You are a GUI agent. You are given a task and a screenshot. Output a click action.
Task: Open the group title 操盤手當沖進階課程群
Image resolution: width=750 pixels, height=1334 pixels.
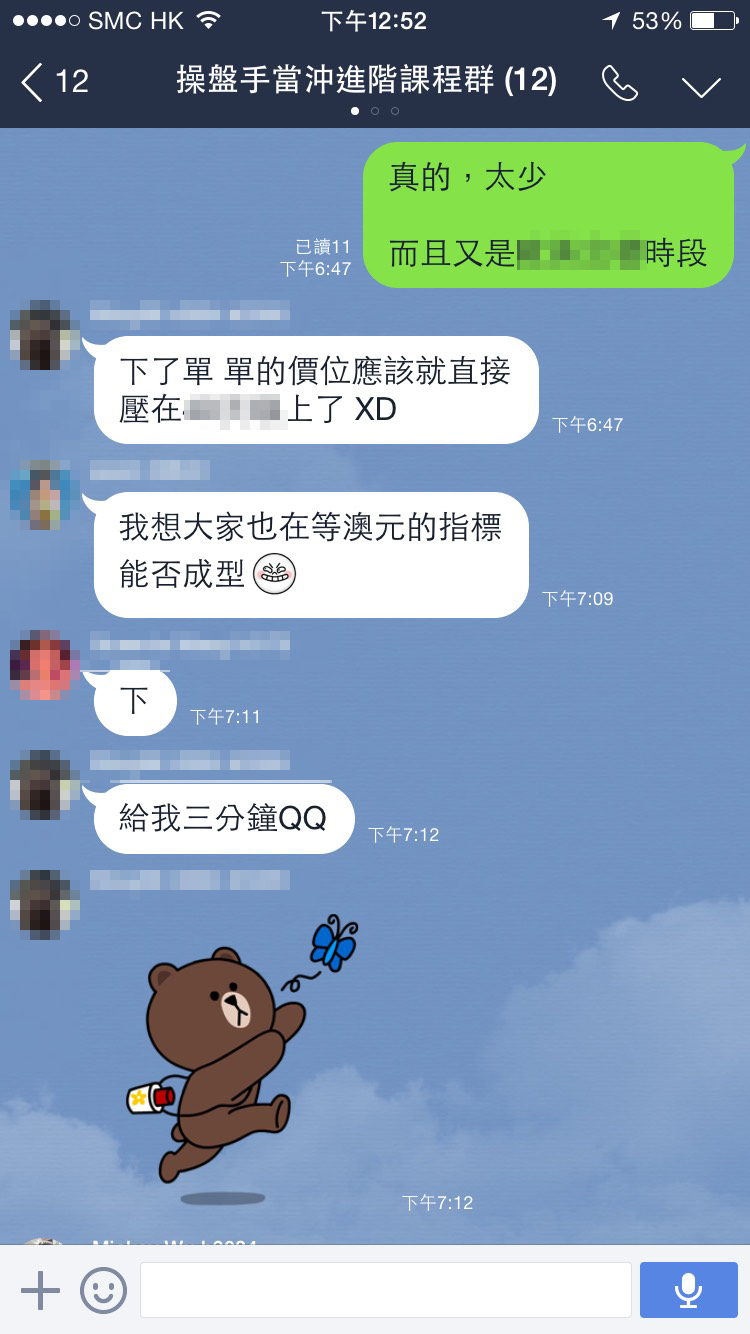(x=367, y=80)
